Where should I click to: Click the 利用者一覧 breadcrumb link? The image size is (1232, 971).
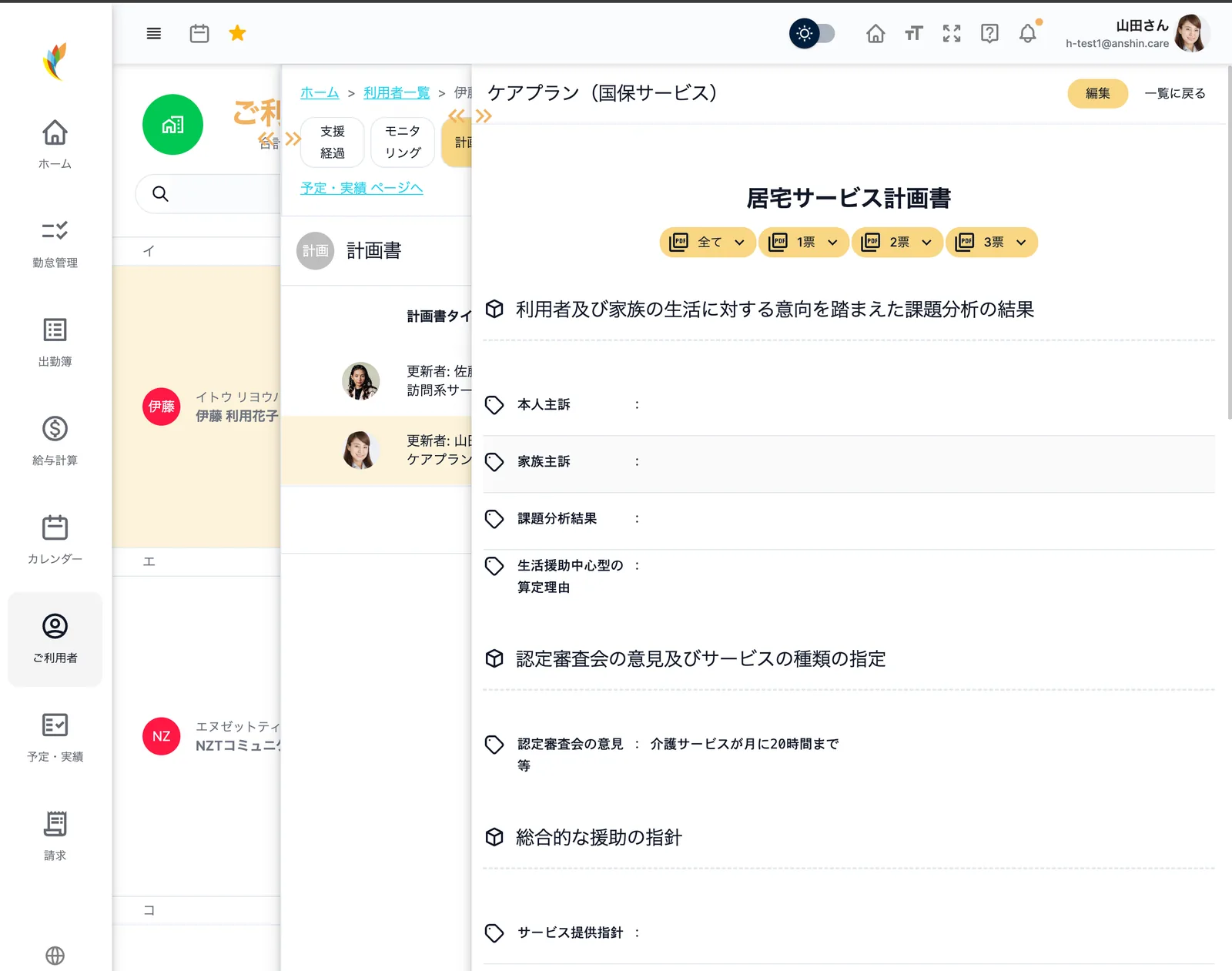397,93
